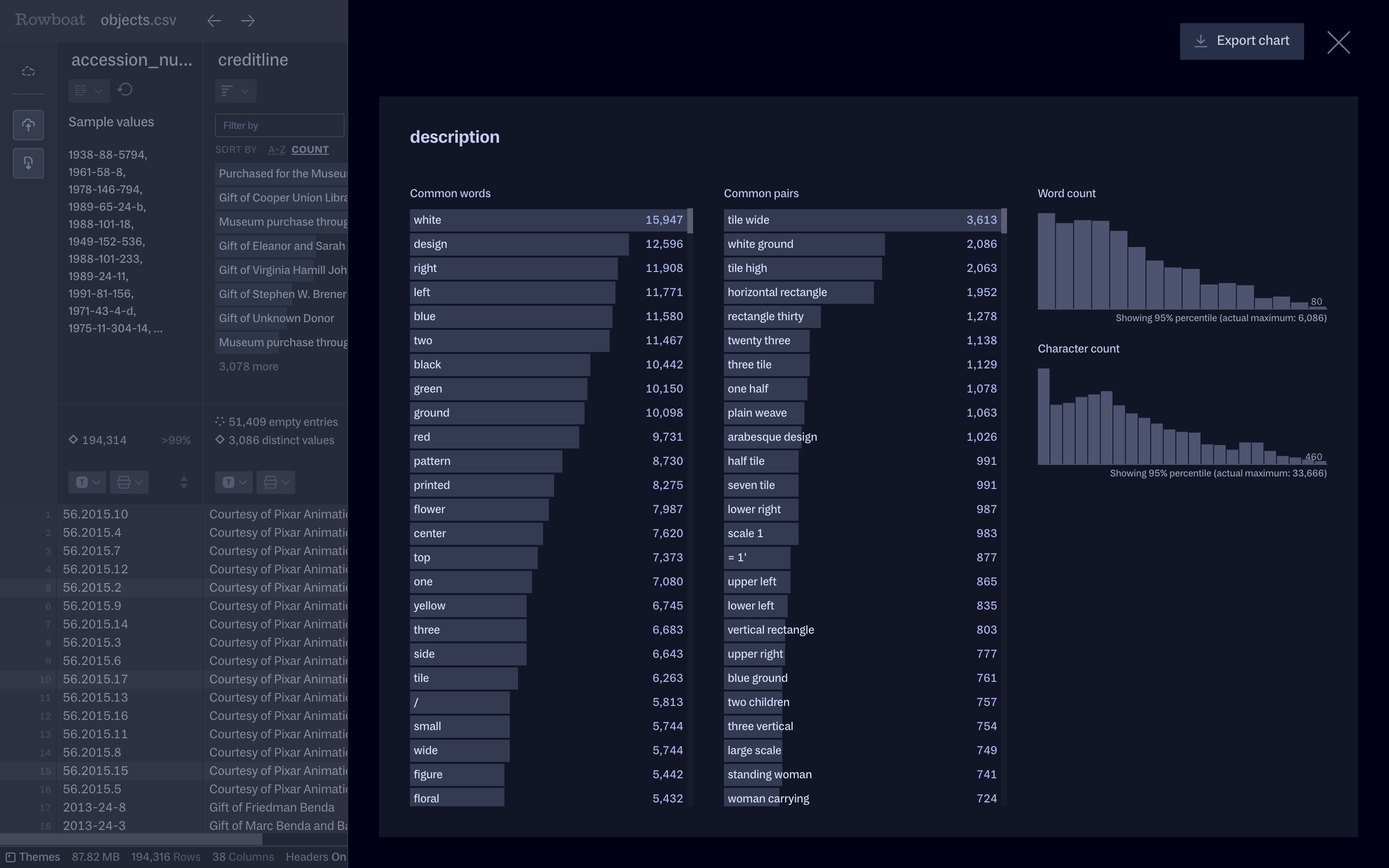Click the Export chart button
Viewport: 1389px width, 868px height.
coord(1241,41)
